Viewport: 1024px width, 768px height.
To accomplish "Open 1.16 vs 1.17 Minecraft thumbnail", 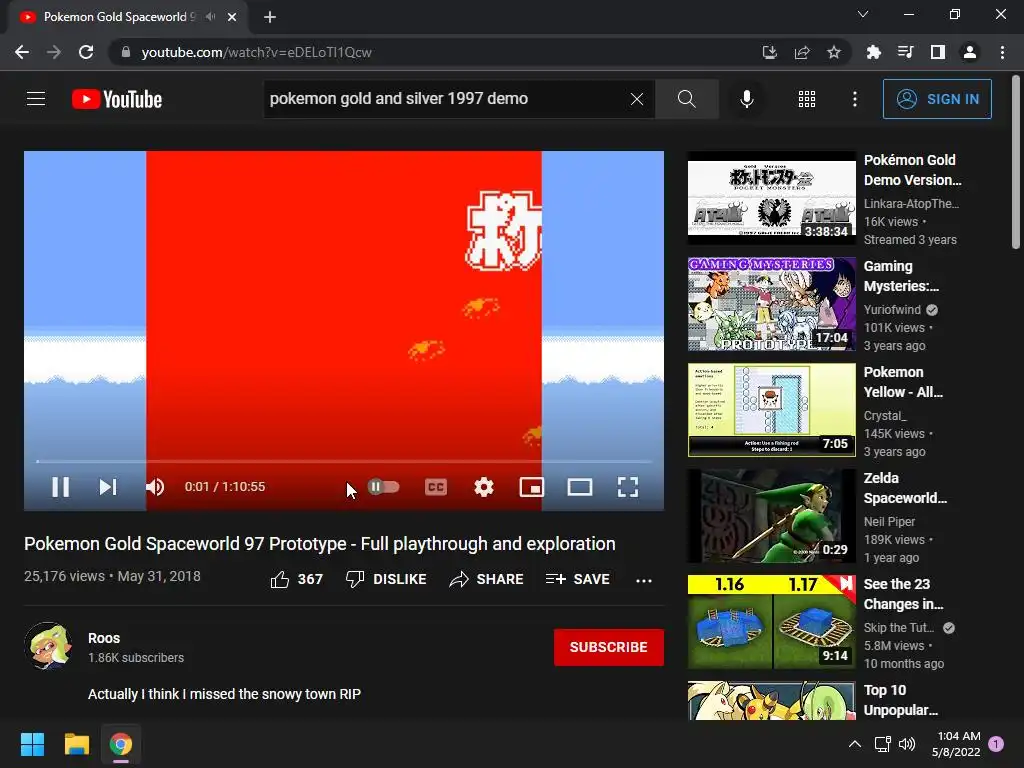I will 771,622.
